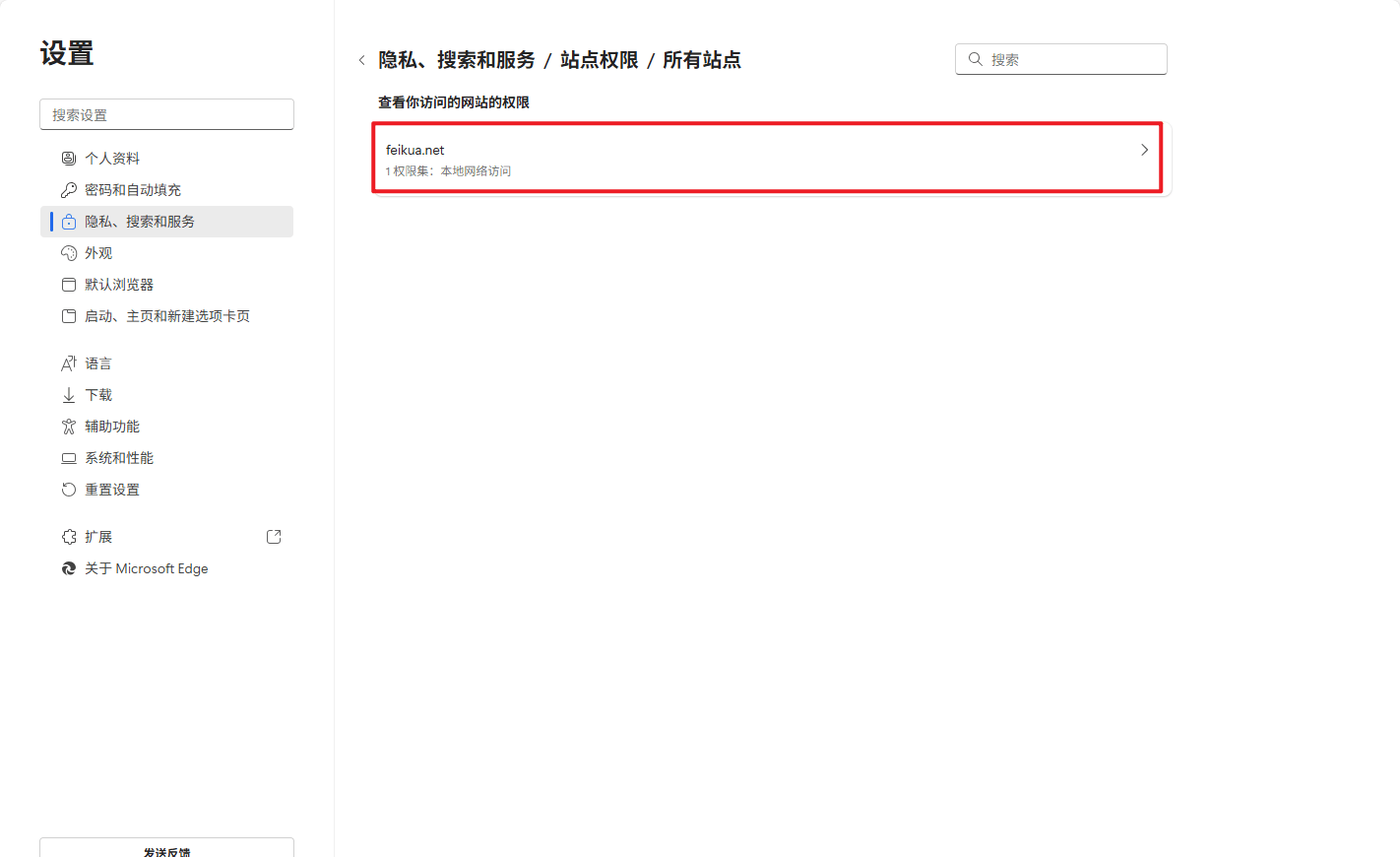The width and height of the screenshot is (1400, 857).
Task: Open 语言 language settings
Action: tap(98, 363)
